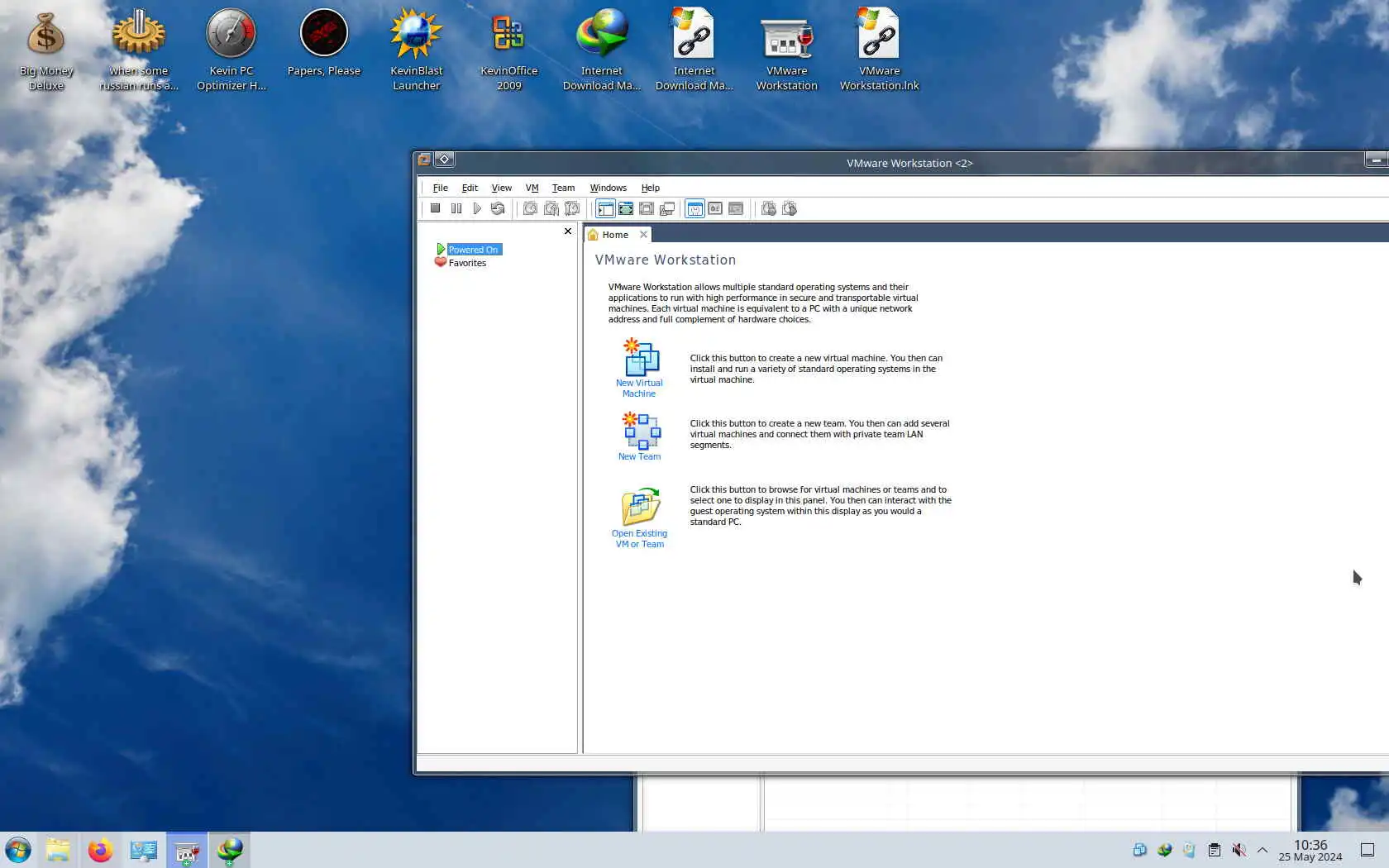The width and height of the screenshot is (1389, 868).
Task: Open KevinOffice 2009 desktop icon
Action: [509, 50]
